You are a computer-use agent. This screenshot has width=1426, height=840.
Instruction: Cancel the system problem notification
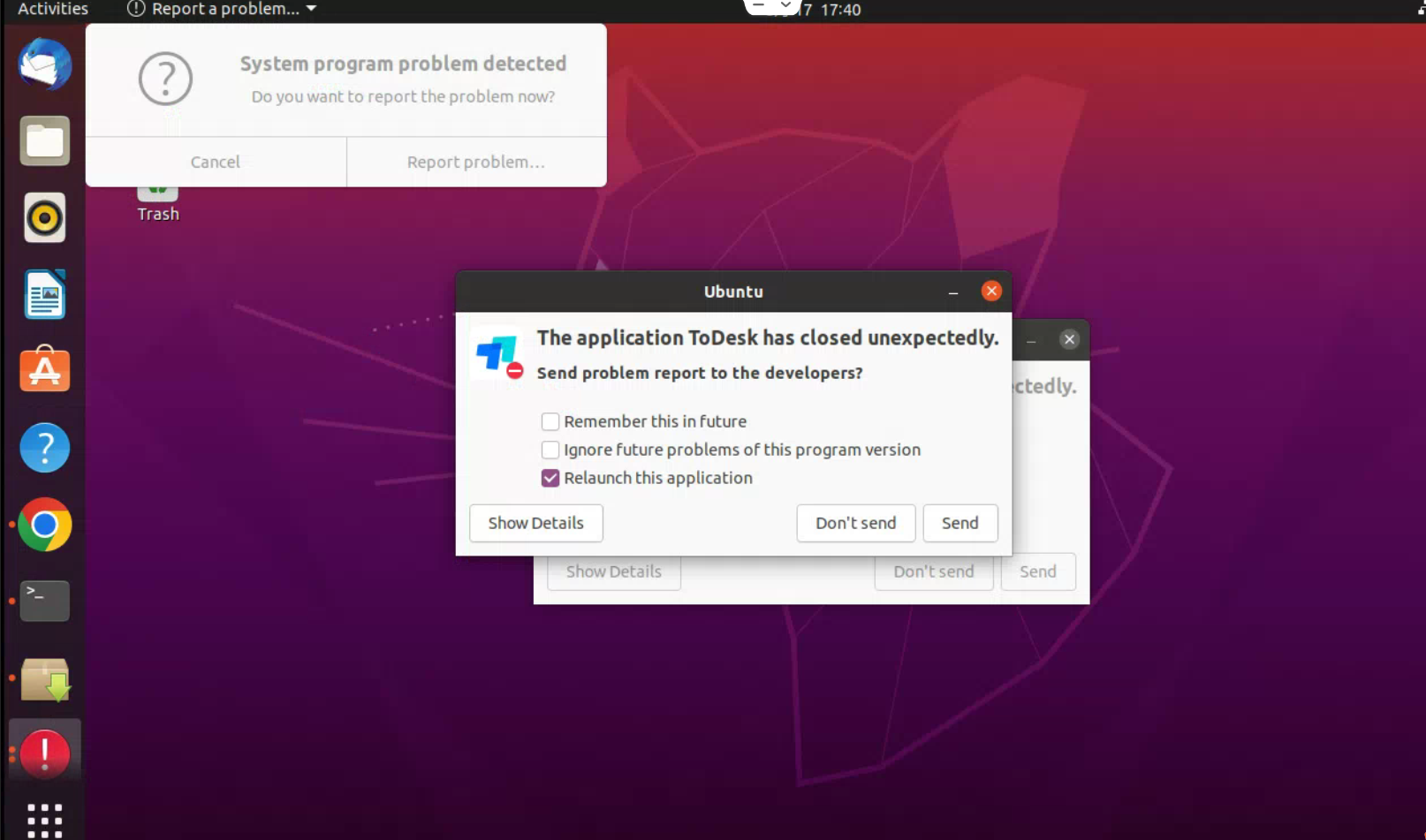(x=216, y=162)
